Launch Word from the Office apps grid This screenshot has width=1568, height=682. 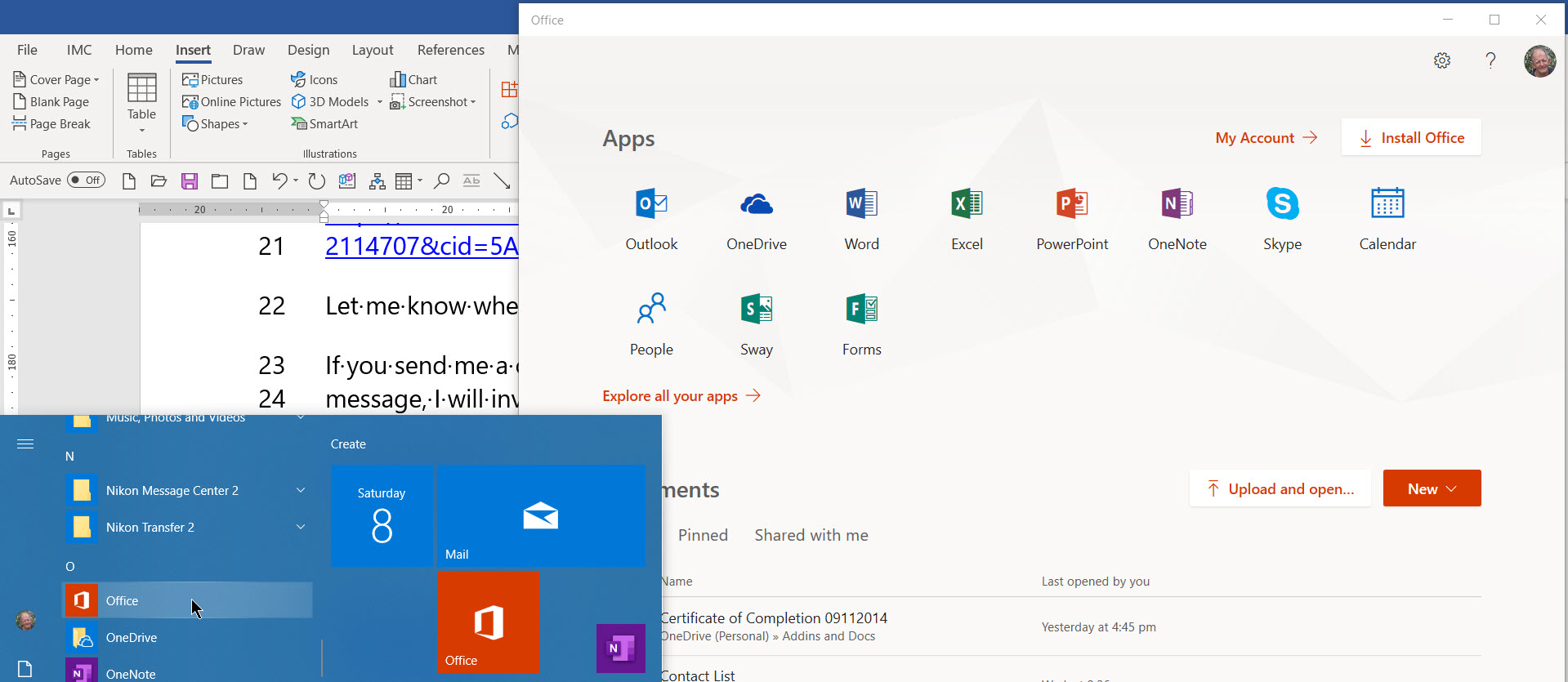coord(862,220)
